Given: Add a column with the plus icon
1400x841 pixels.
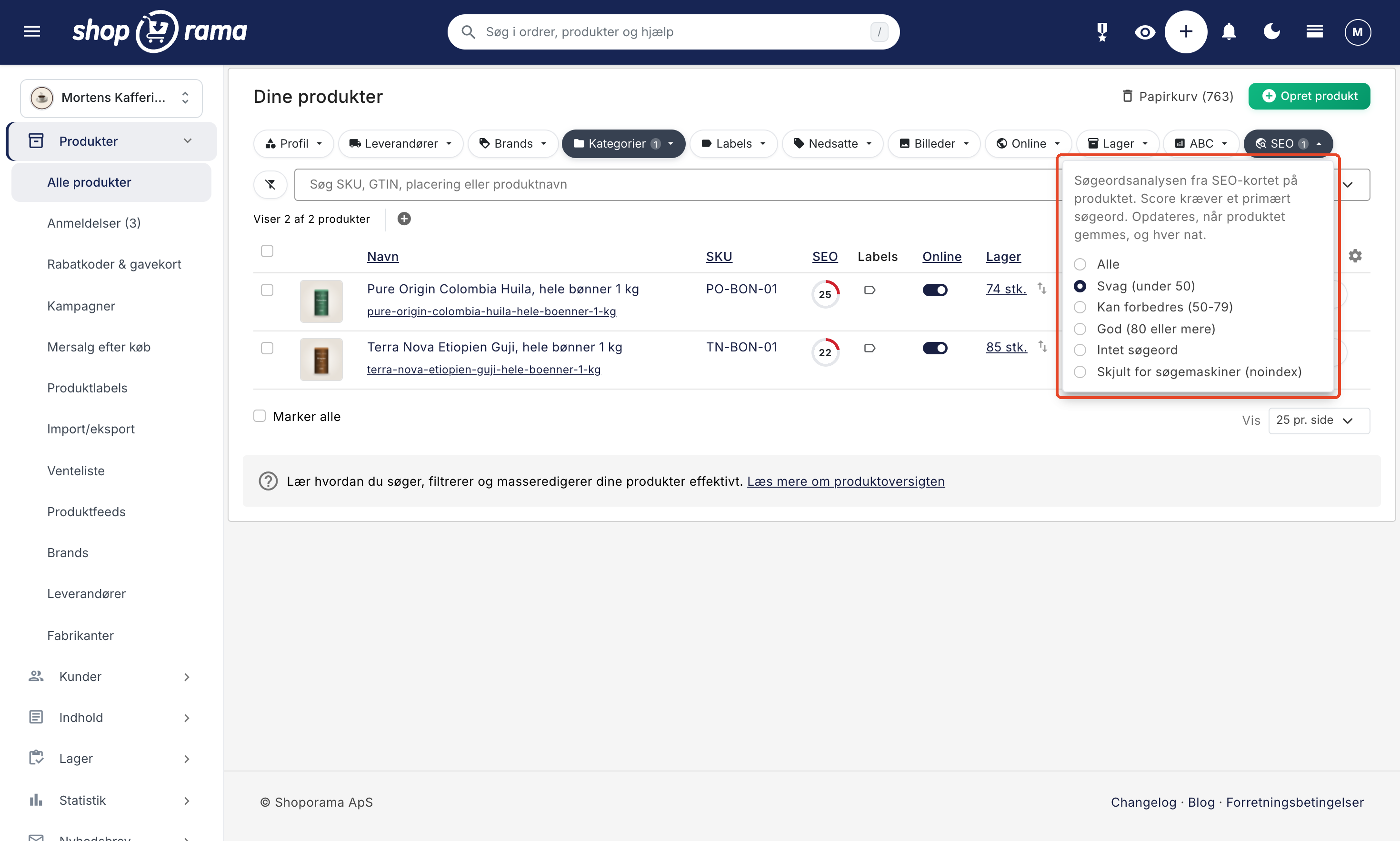Looking at the screenshot, I should point(404,219).
